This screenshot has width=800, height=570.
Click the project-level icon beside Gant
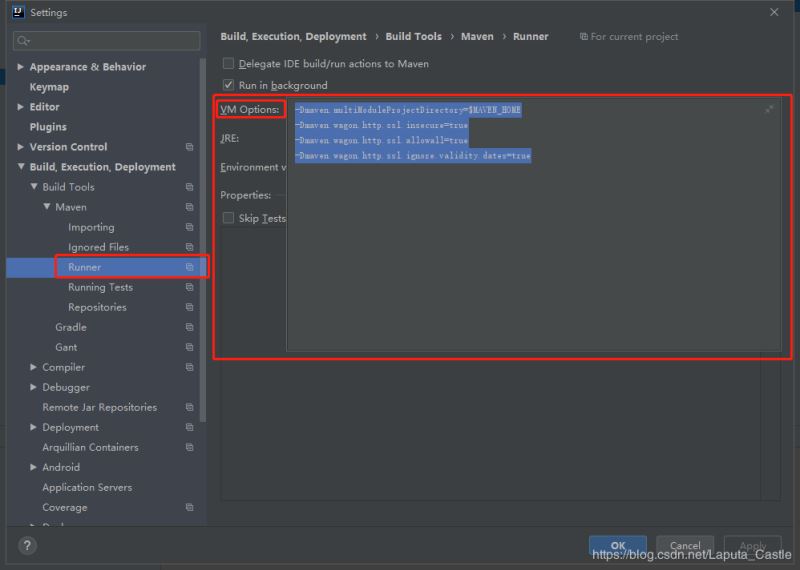(189, 347)
